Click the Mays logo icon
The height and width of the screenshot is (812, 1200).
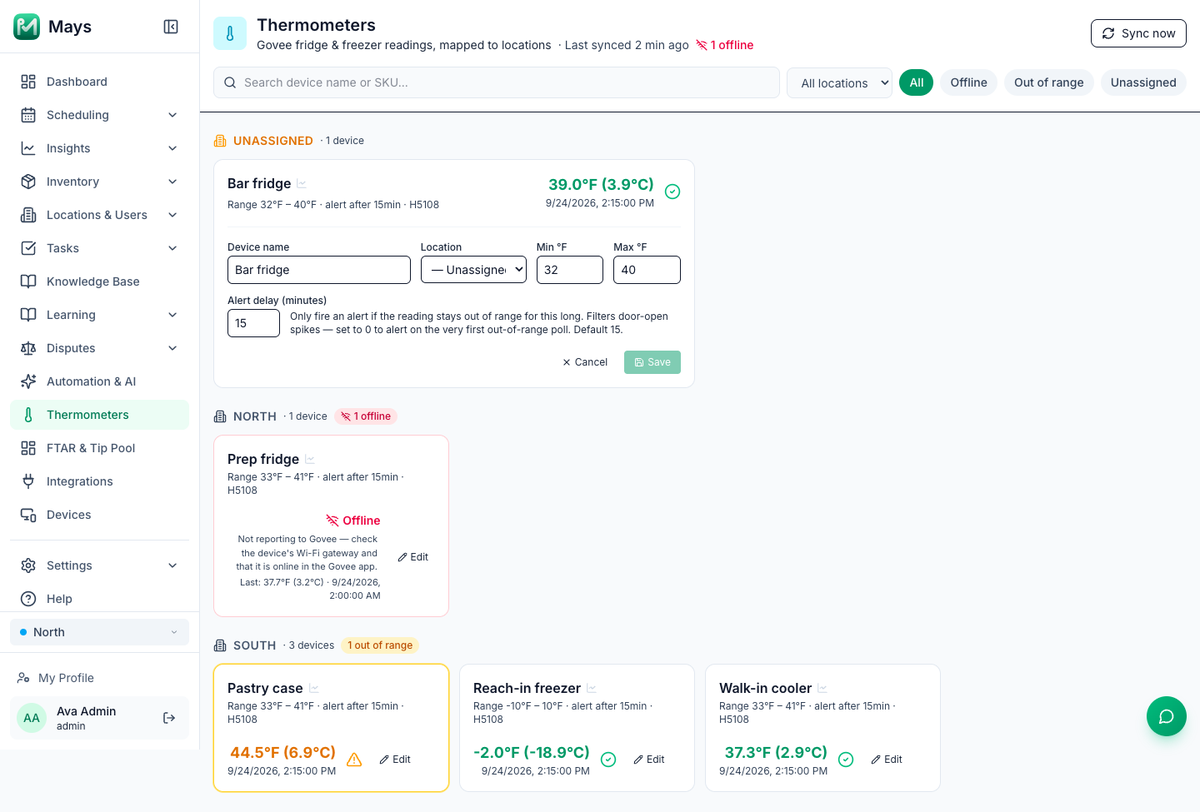pyautogui.click(x=26, y=27)
